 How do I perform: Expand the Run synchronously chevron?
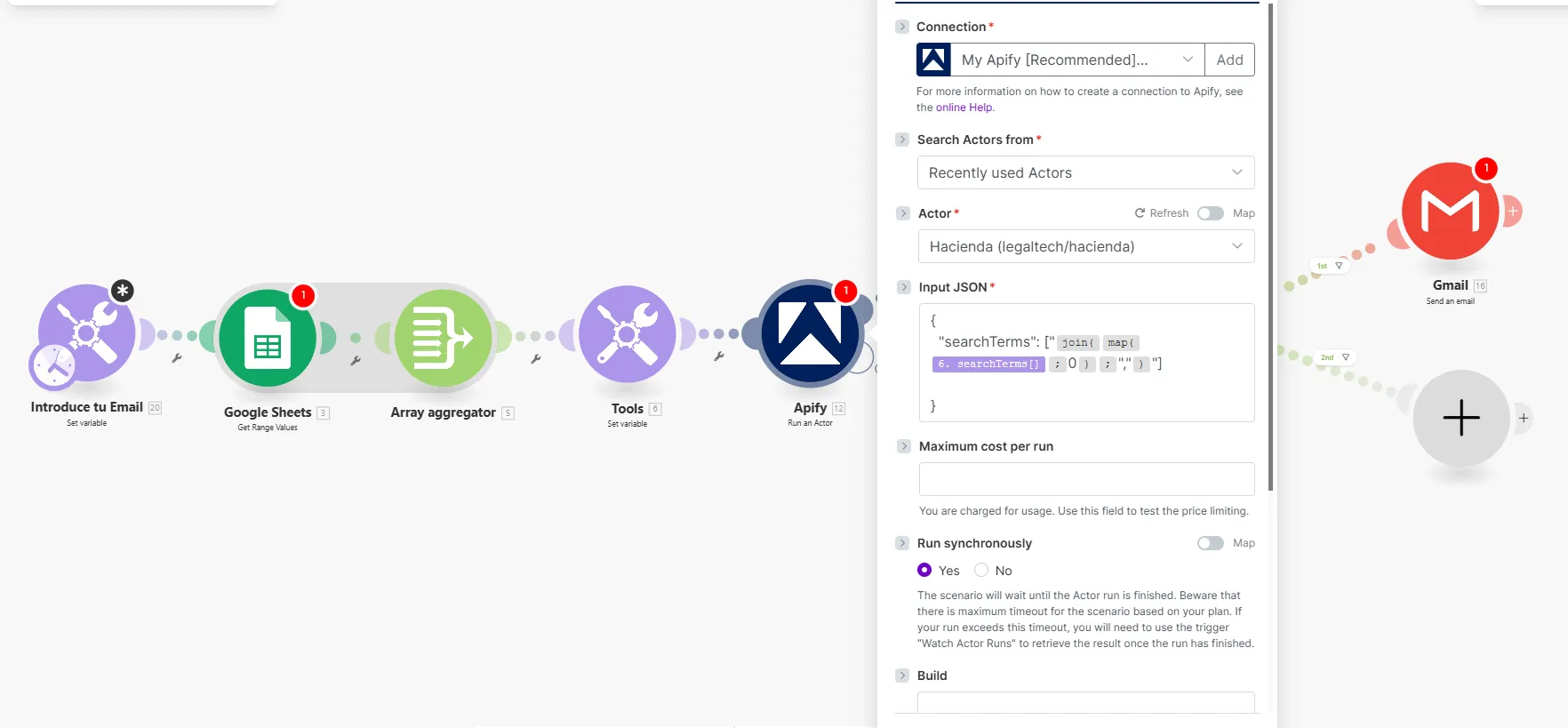point(902,543)
